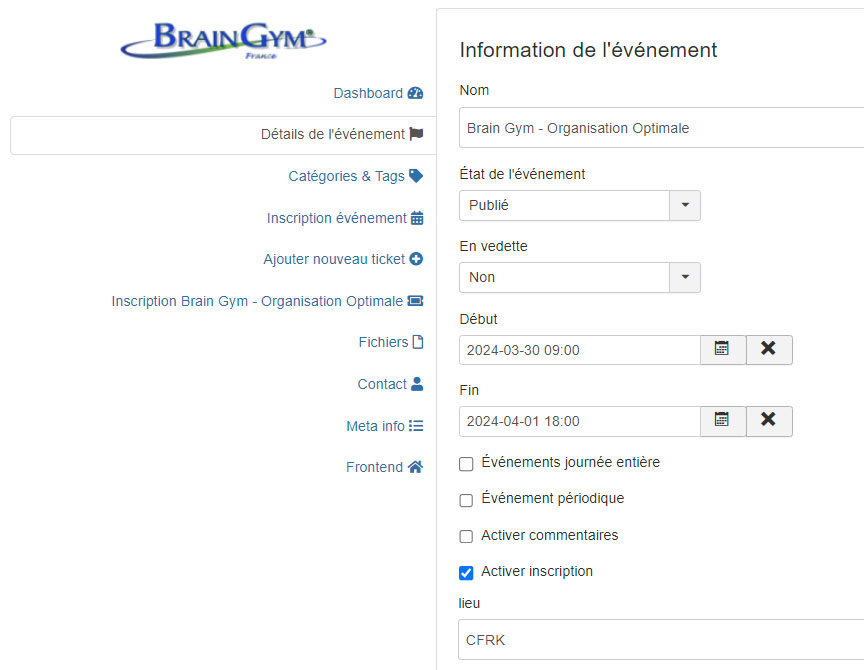This screenshot has width=864, height=670.
Task: Open Inscription Brain Gym - Organisation Optimale
Action: tap(267, 301)
